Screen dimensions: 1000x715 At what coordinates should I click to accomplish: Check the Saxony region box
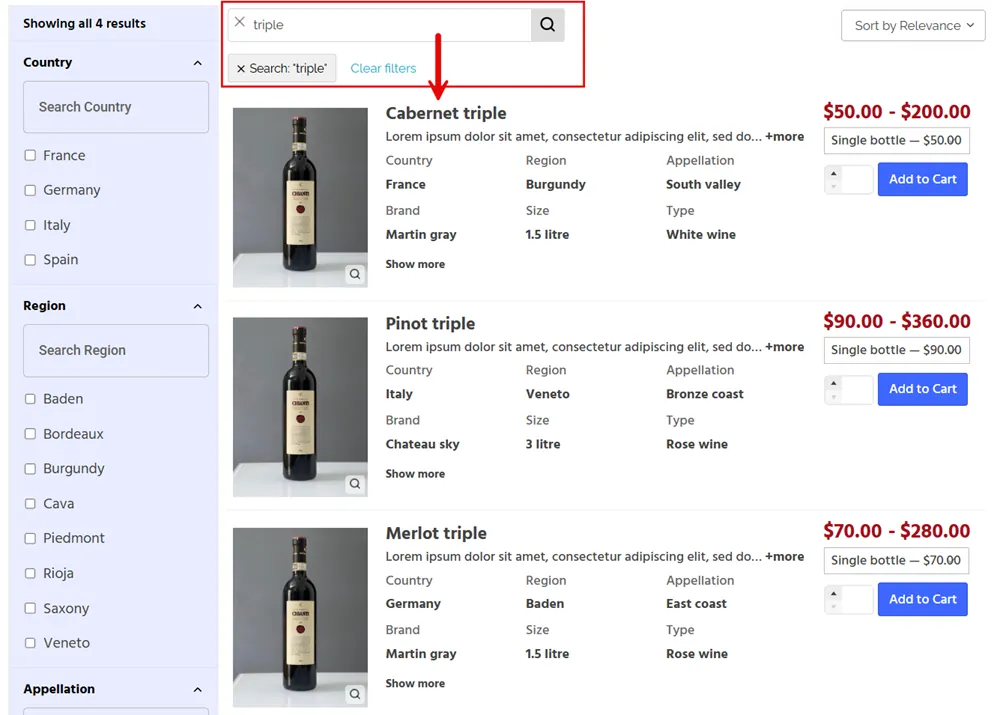pyautogui.click(x=30, y=608)
